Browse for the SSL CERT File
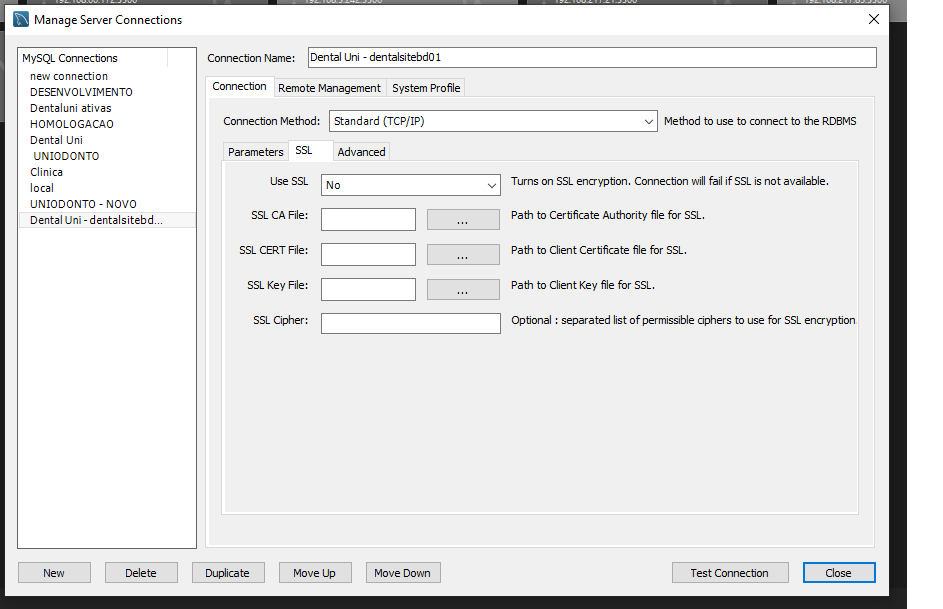 click(463, 255)
